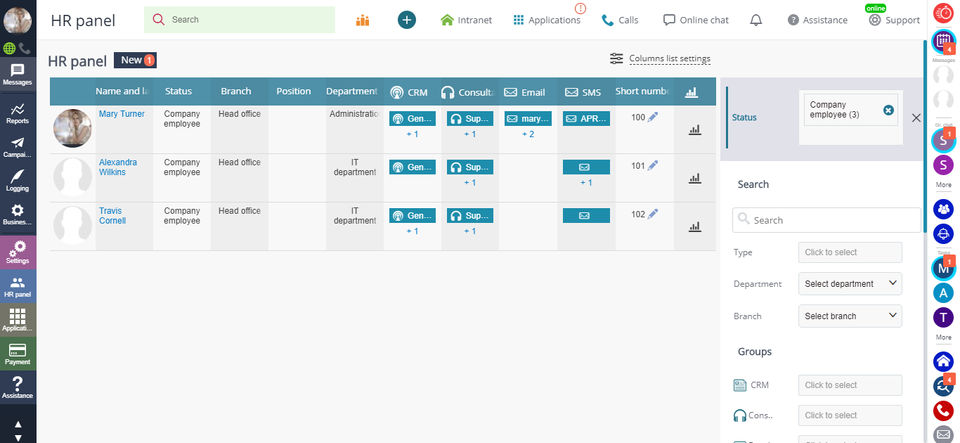Open the notifications bell
Viewport: 960px width, 443px height.
tap(756, 20)
